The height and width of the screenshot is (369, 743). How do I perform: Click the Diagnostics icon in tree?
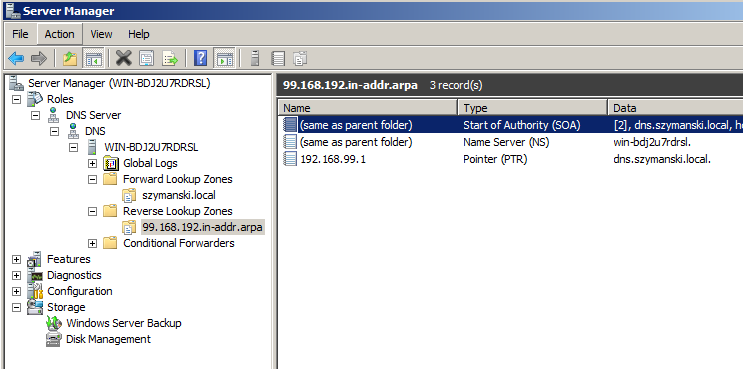click(x=35, y=275)
